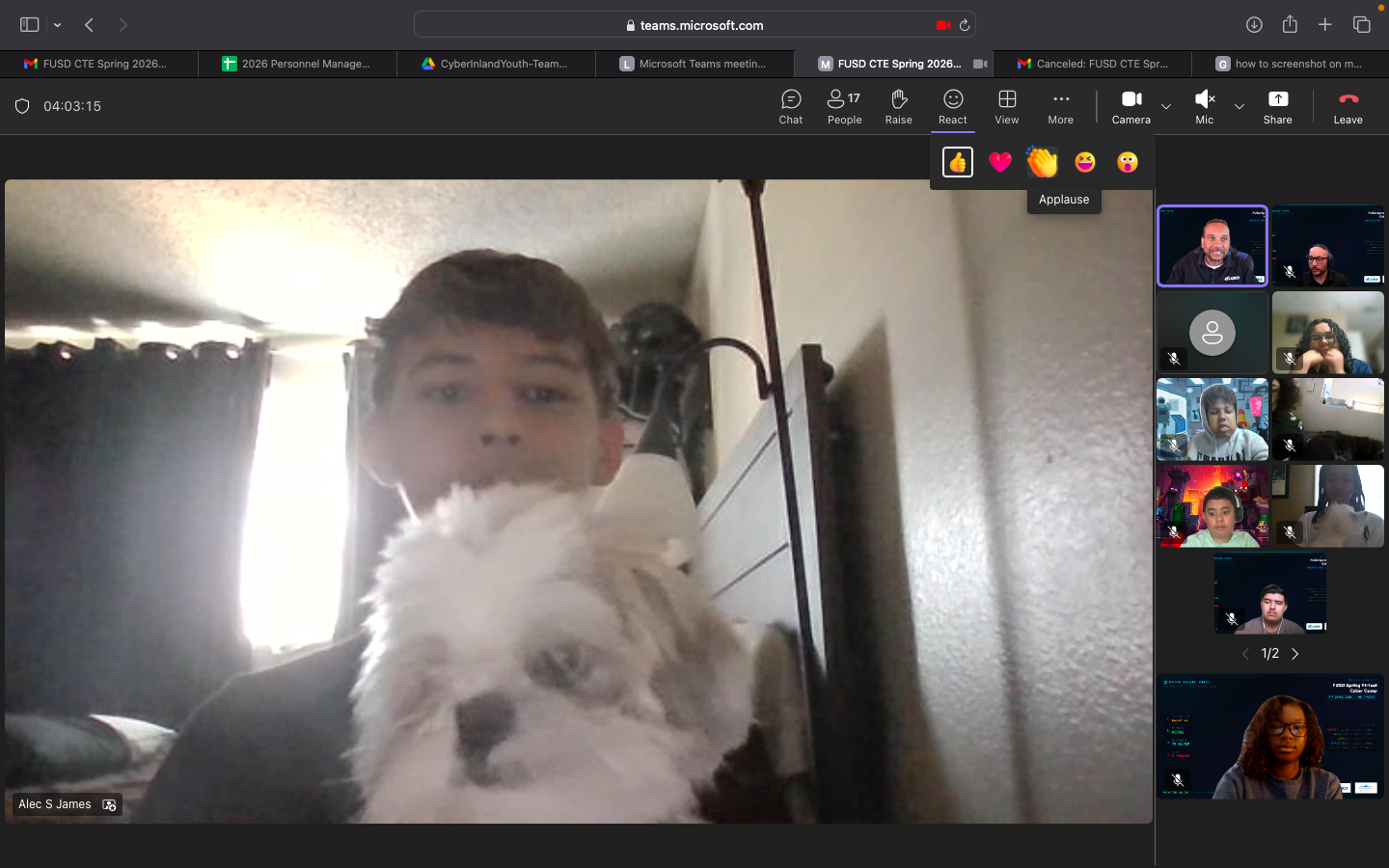Open the React emoji picker
This screenshot has width=1389, height=868.
[952, 106]
